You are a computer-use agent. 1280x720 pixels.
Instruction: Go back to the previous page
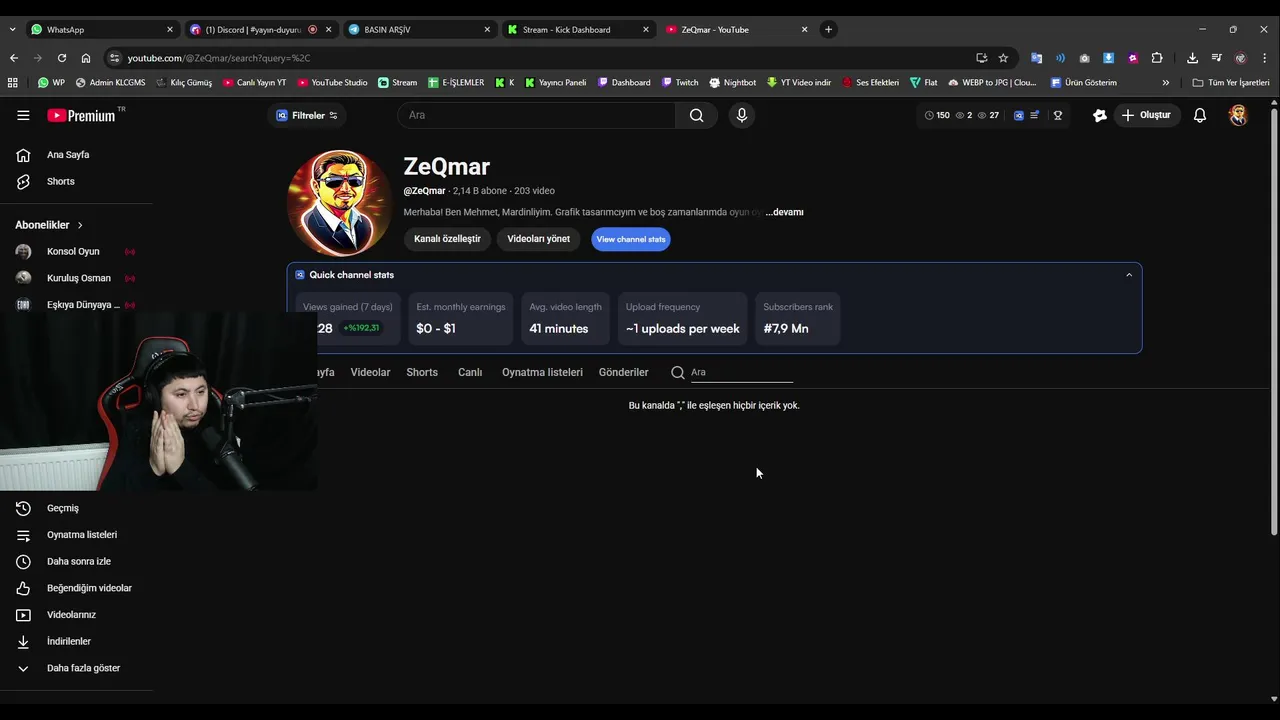[14, 58]
